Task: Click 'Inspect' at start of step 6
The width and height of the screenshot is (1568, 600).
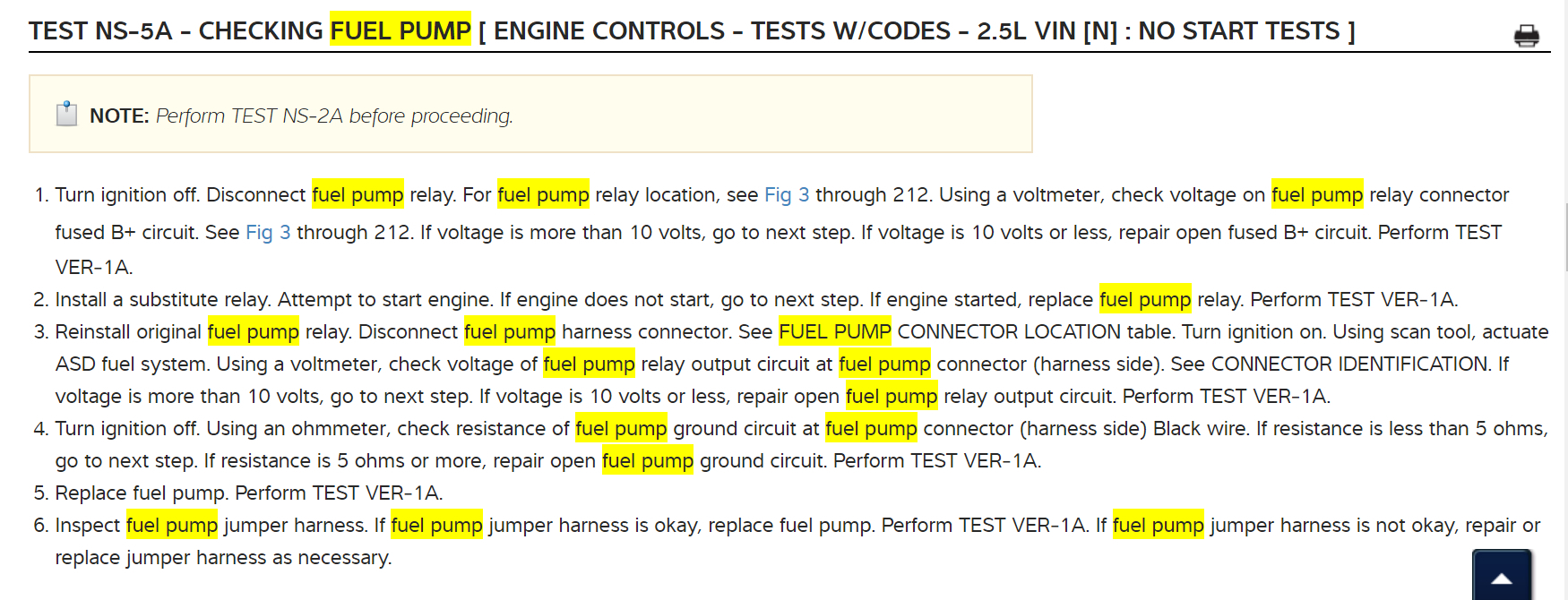Action: pos(87,526)
